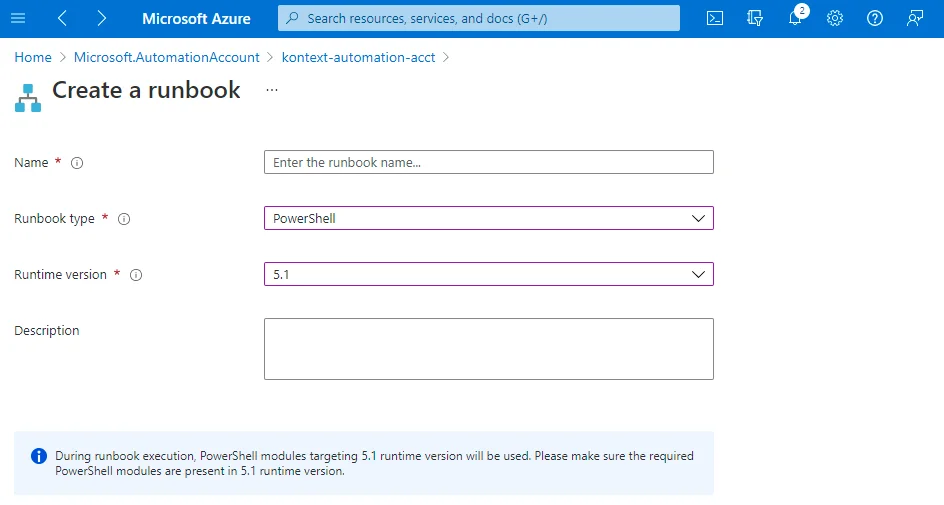
Task: Open the kontext-automation-acct breadcrumb link
Action: coord(358,57)
